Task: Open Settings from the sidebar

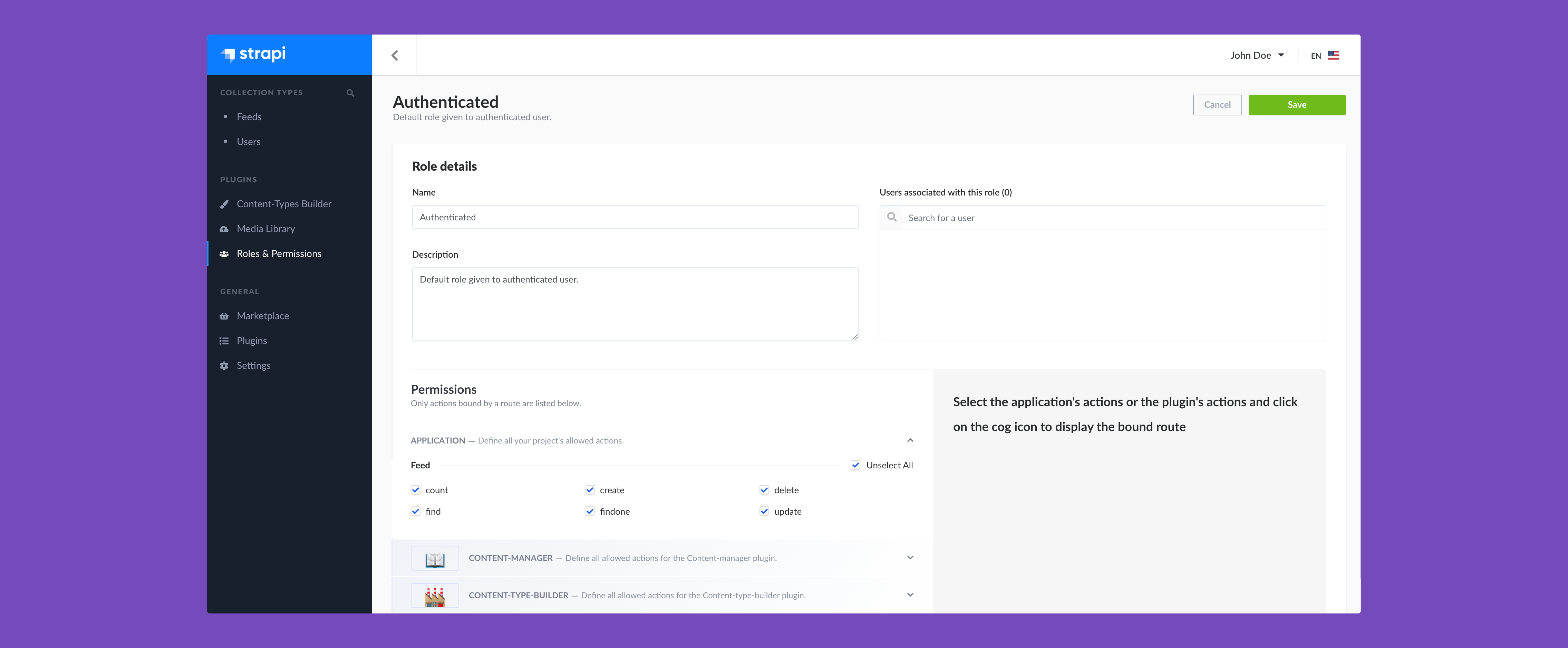Action: (254, 365)
